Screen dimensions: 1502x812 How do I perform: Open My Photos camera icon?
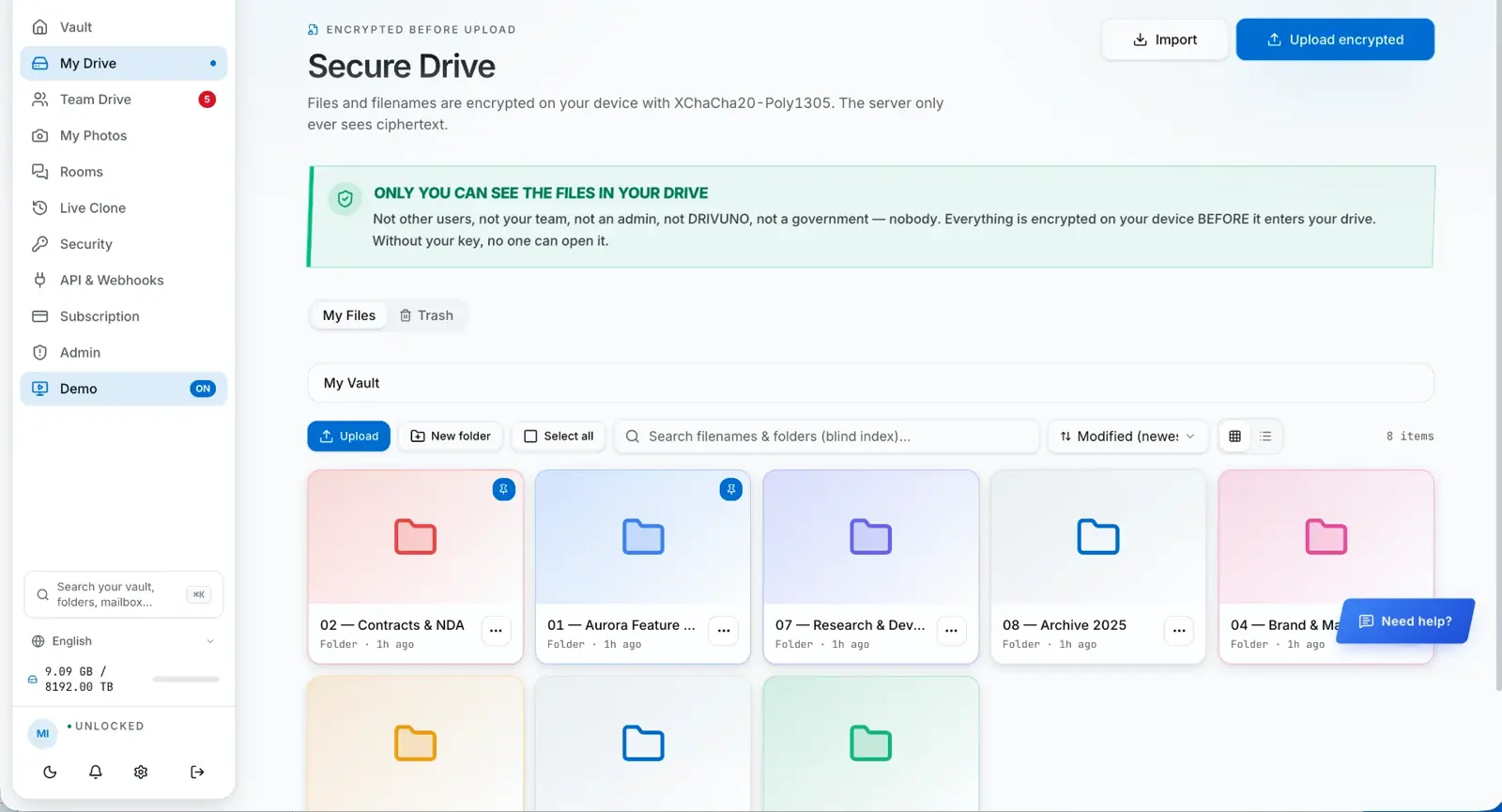pos(39,135)
